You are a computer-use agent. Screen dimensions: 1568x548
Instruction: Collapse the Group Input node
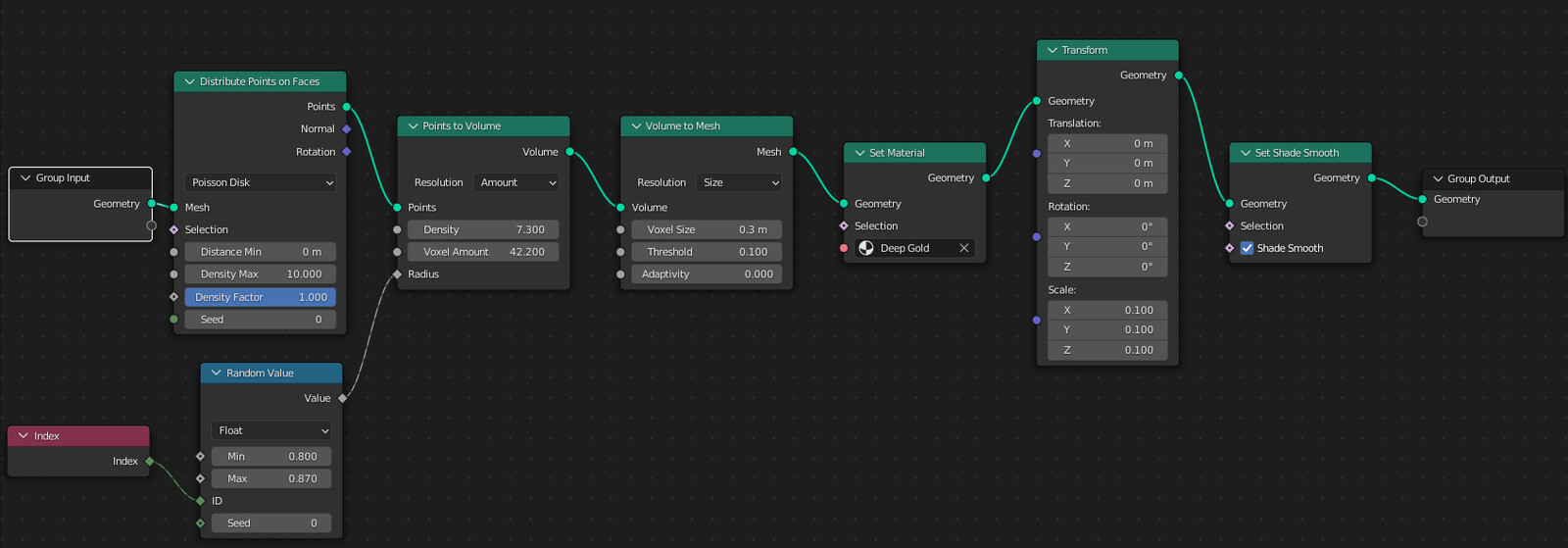(24, 178)
